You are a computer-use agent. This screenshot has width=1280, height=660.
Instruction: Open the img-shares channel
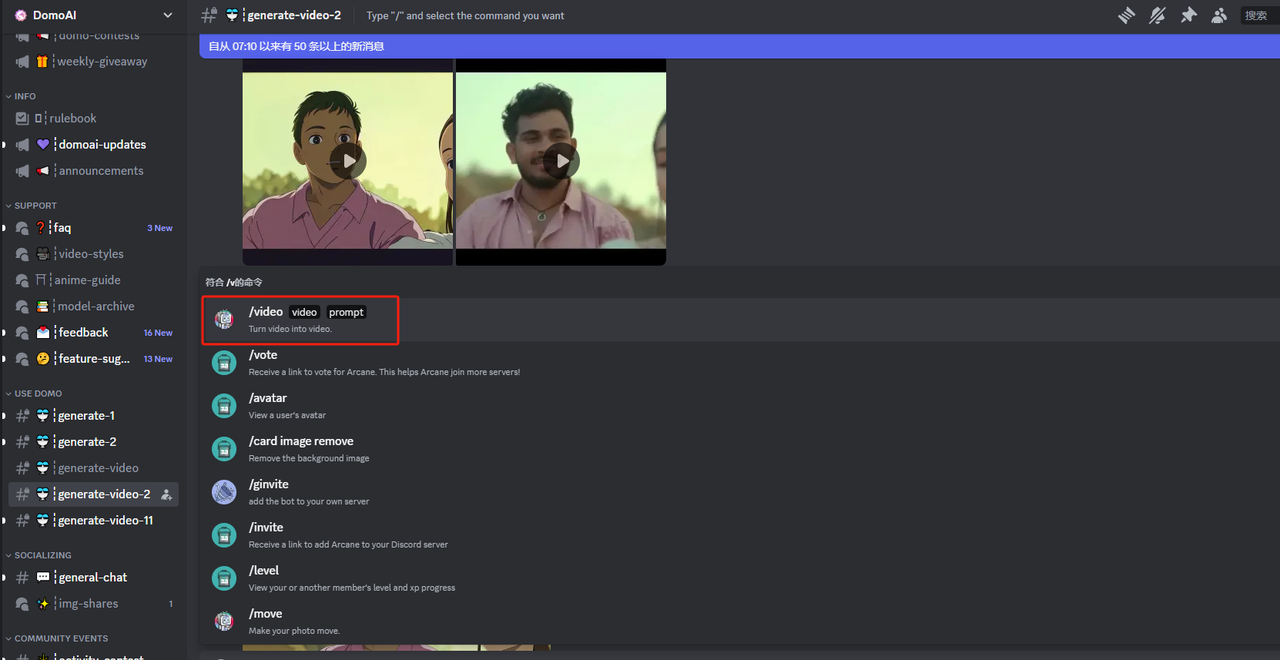[93, 603]
